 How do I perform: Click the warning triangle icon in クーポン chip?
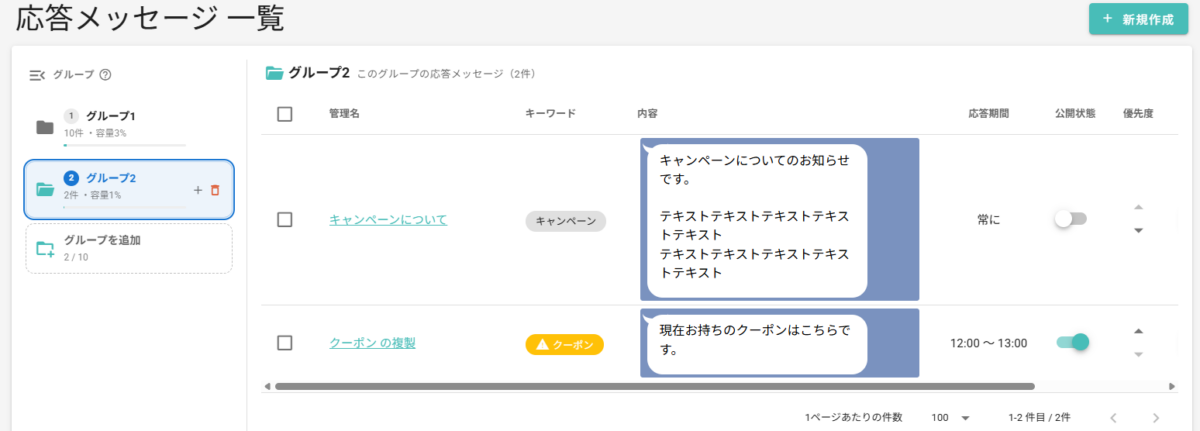tap(542, 345)
